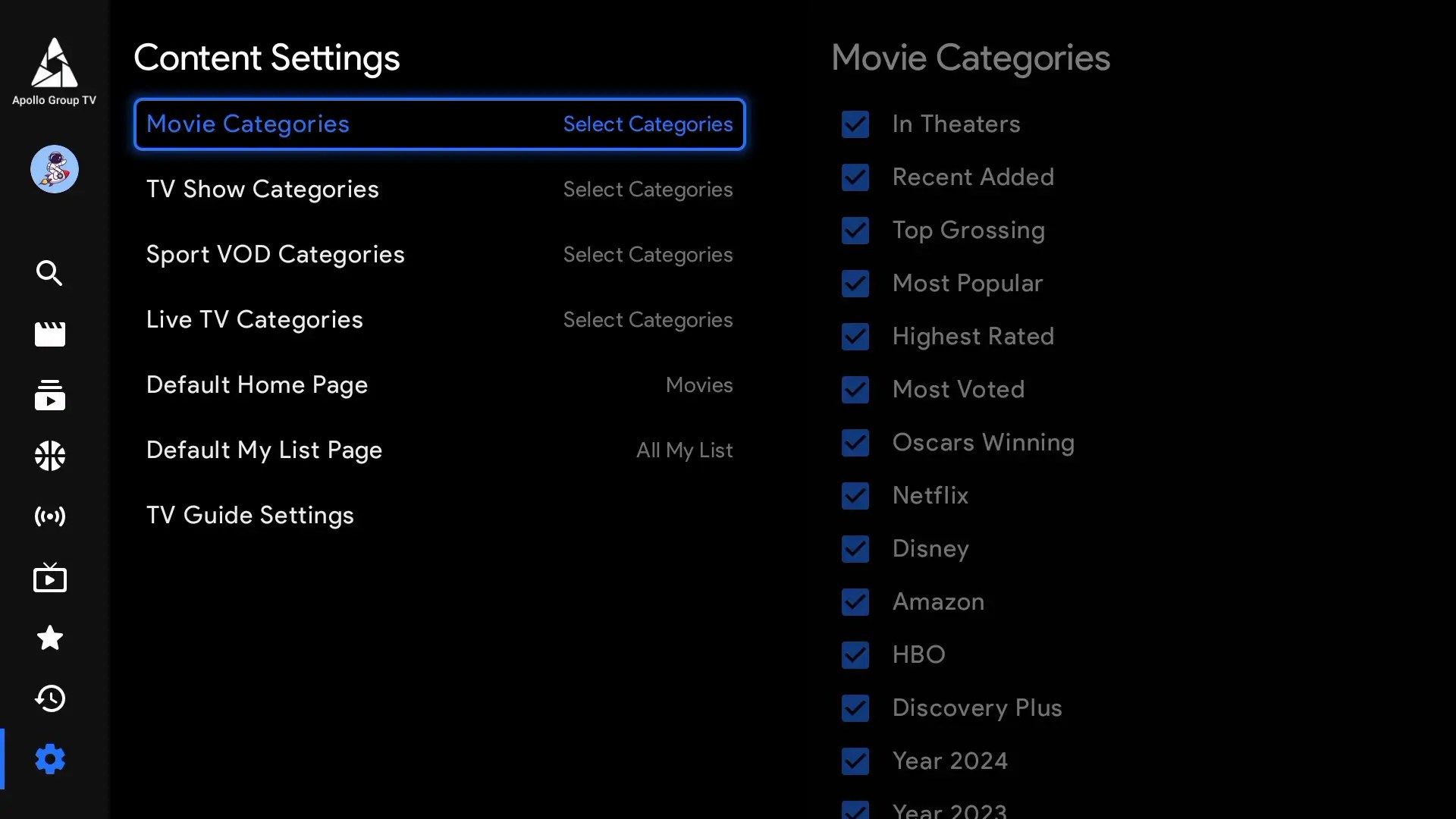Viewport: 1456px width, 819px height.
Task: Go to the Sports basketball icon
Action: (50, 456)
